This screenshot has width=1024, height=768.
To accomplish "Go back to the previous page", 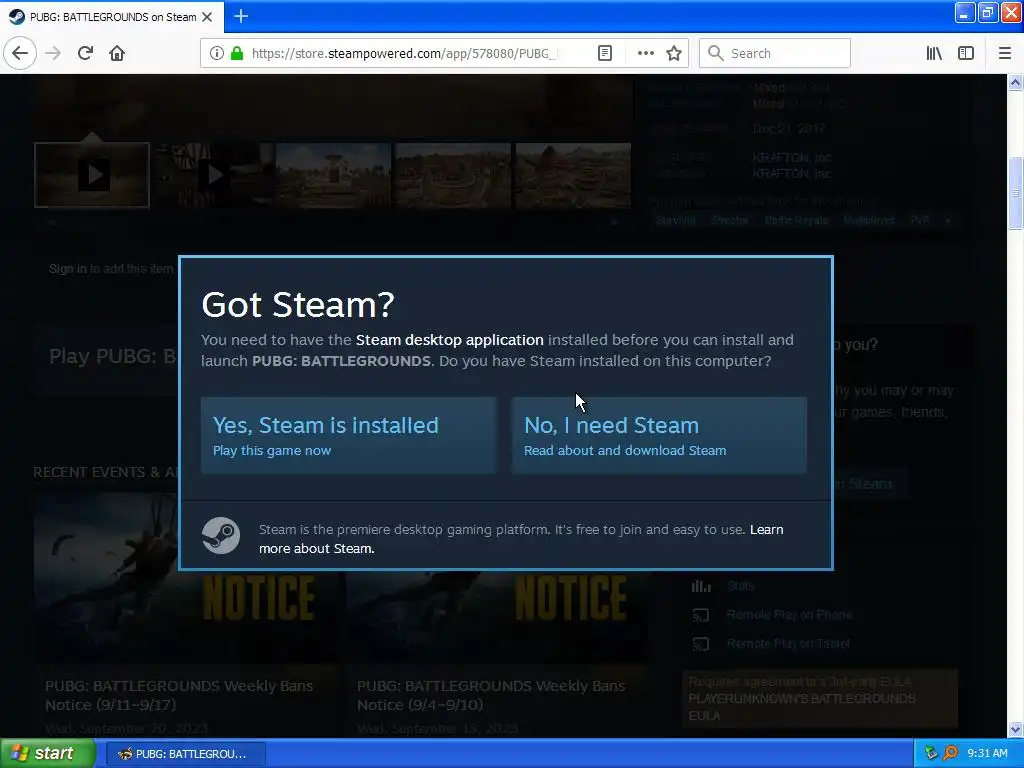I will [x=20, y=53].
